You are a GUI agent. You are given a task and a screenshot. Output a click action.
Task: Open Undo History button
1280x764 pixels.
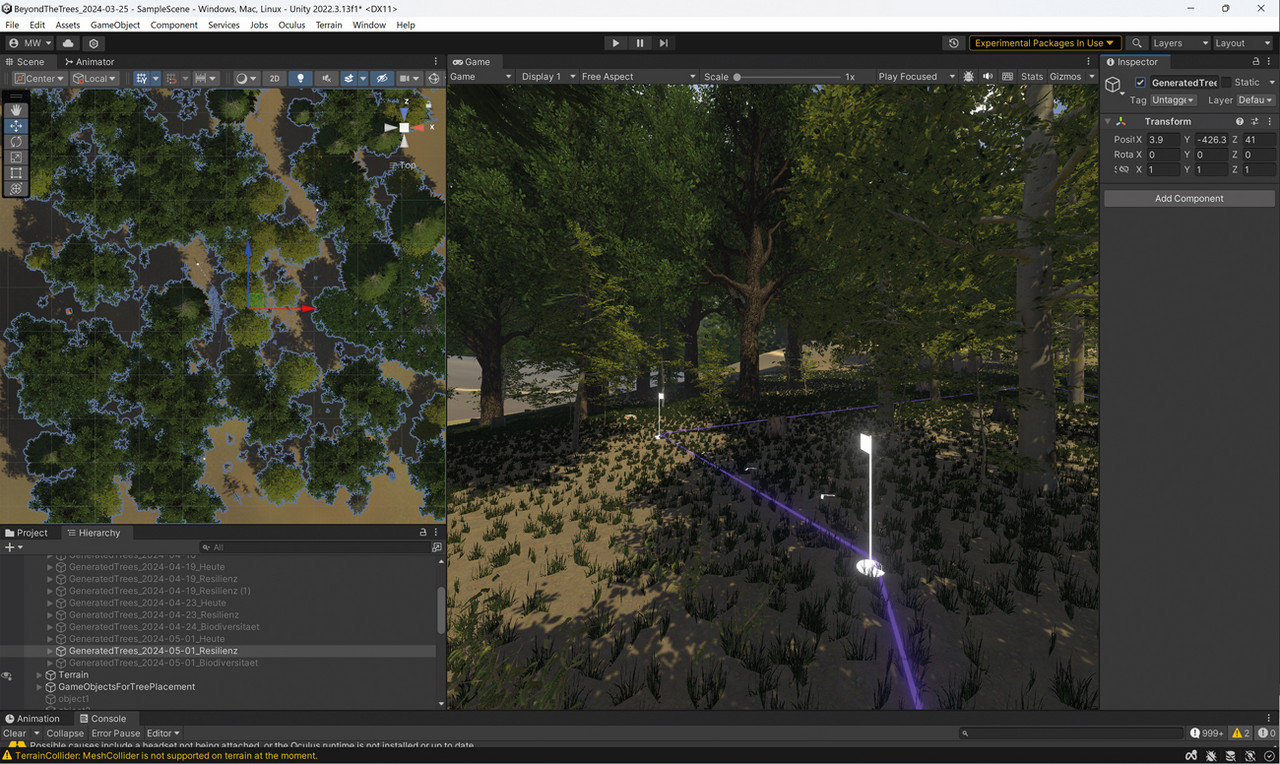point(953,43)
